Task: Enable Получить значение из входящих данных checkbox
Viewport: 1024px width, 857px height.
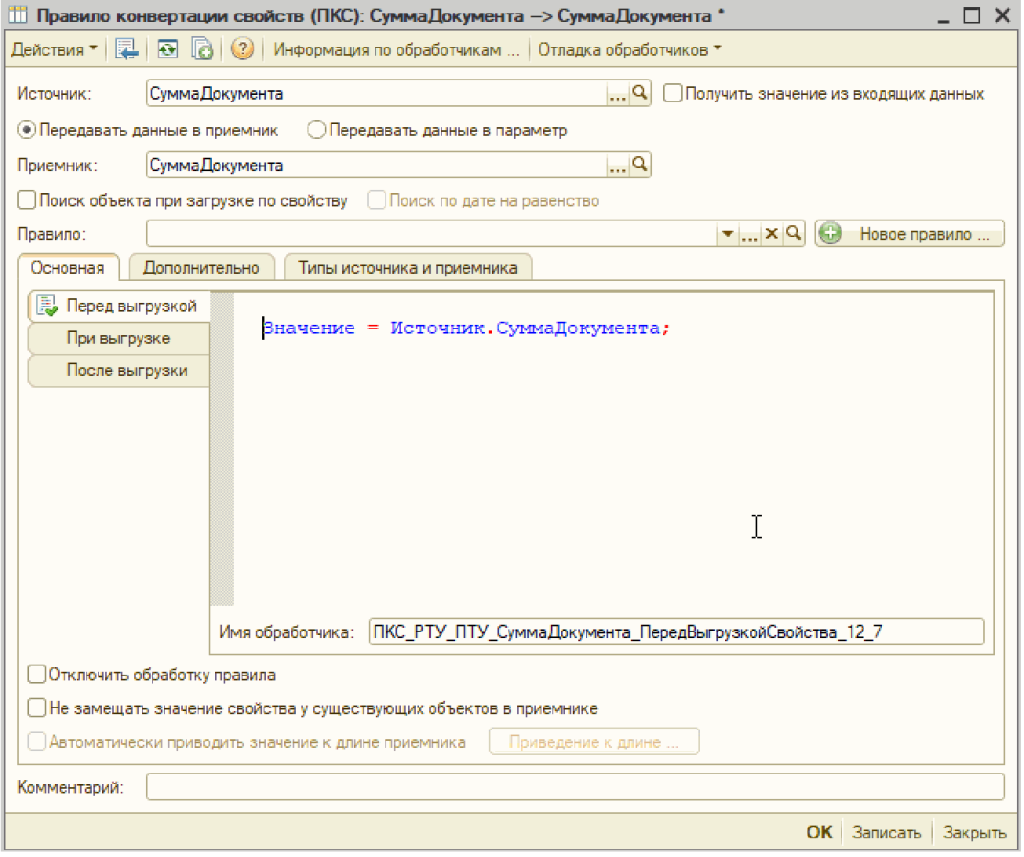Action: [673, 93]
